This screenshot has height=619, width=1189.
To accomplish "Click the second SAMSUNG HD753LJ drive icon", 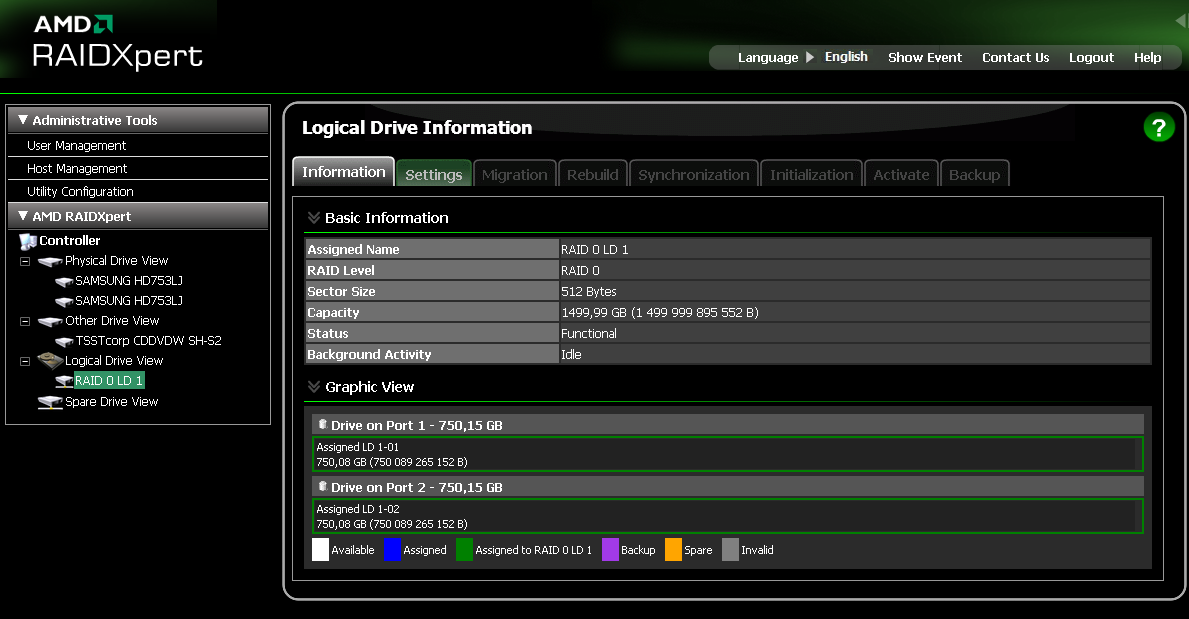I will (64, 302).
